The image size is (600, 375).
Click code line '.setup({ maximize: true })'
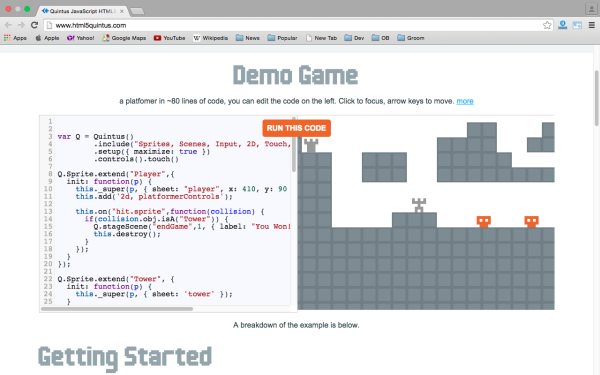[152, 152]
